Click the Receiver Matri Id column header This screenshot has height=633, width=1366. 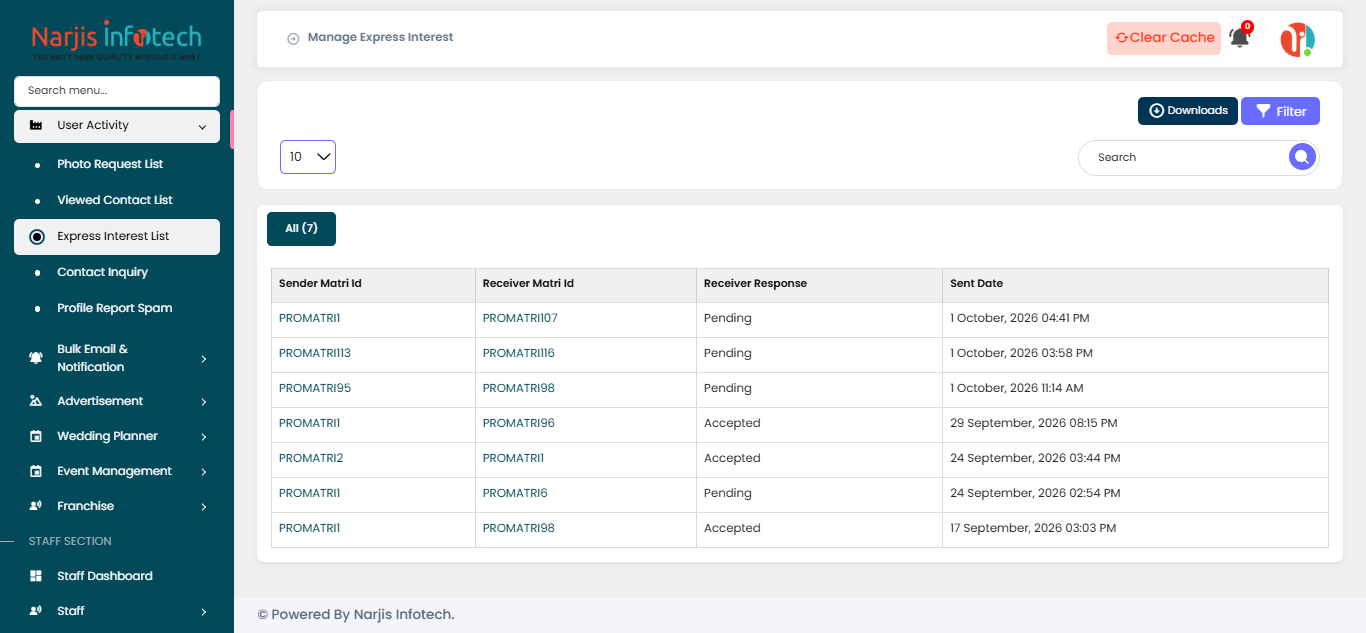click(x=586, y=285)
